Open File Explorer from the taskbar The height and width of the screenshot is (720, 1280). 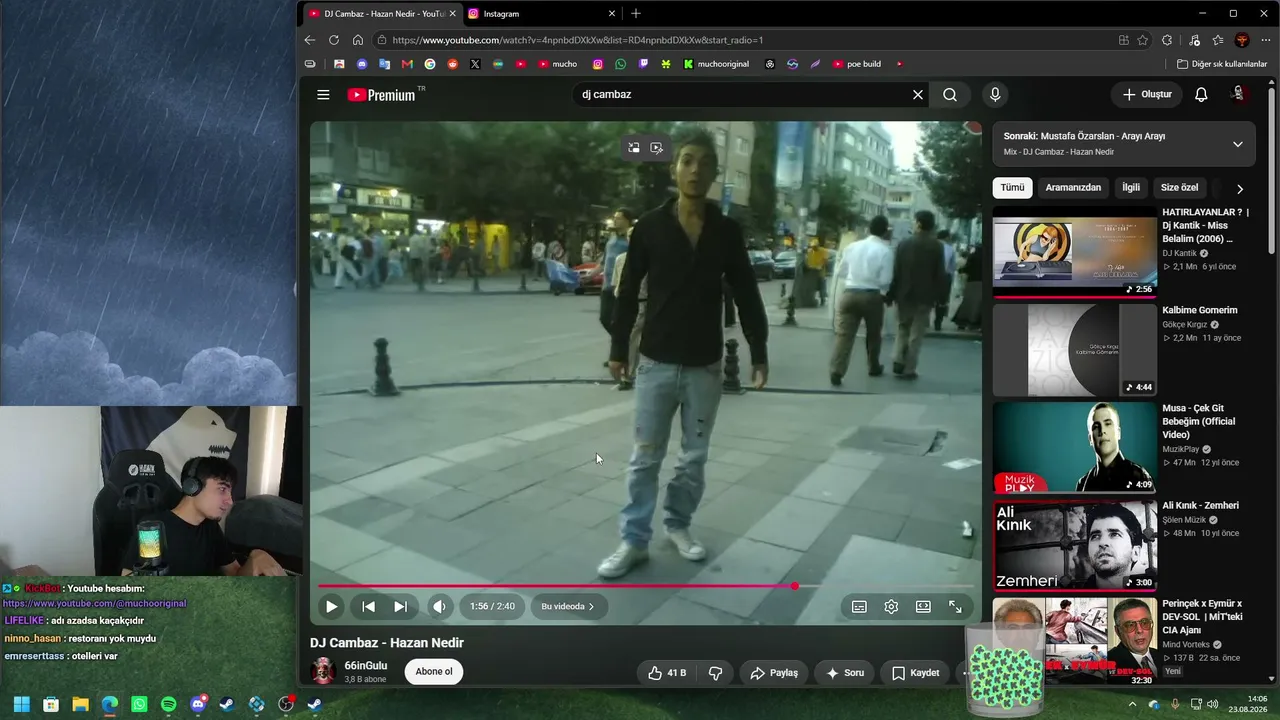pos(80,704)
